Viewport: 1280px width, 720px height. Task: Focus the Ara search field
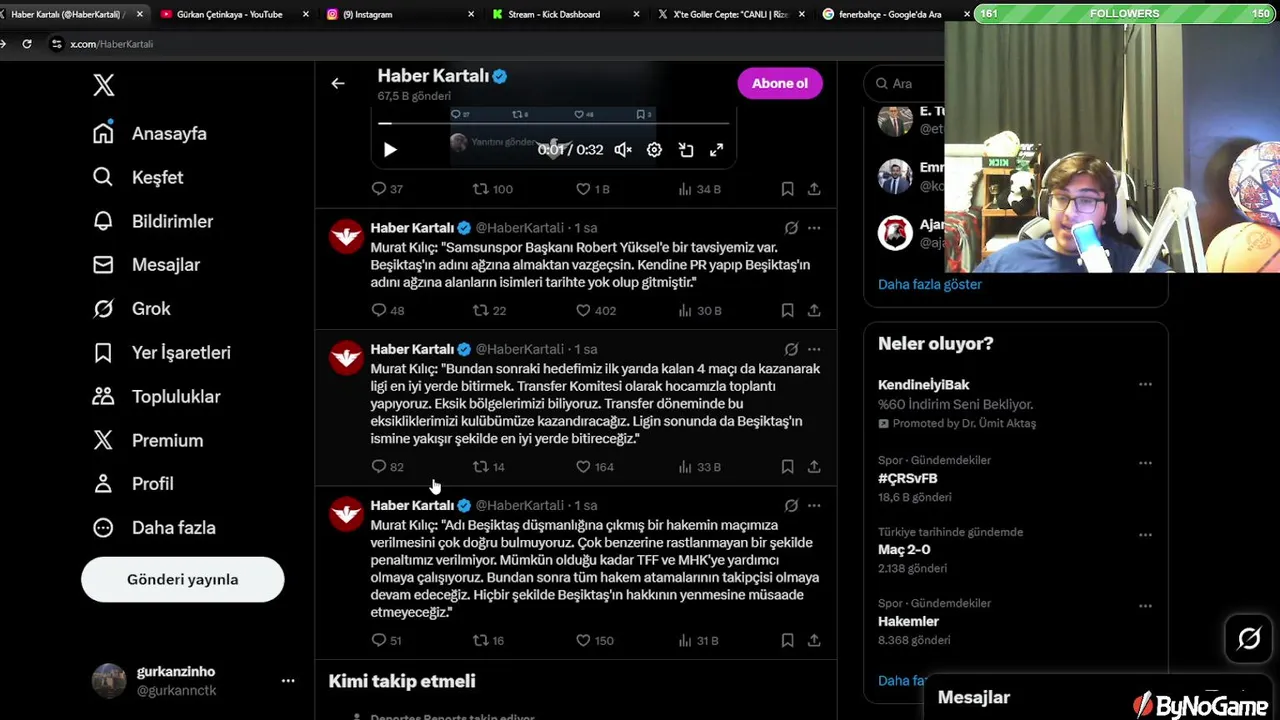905,83
